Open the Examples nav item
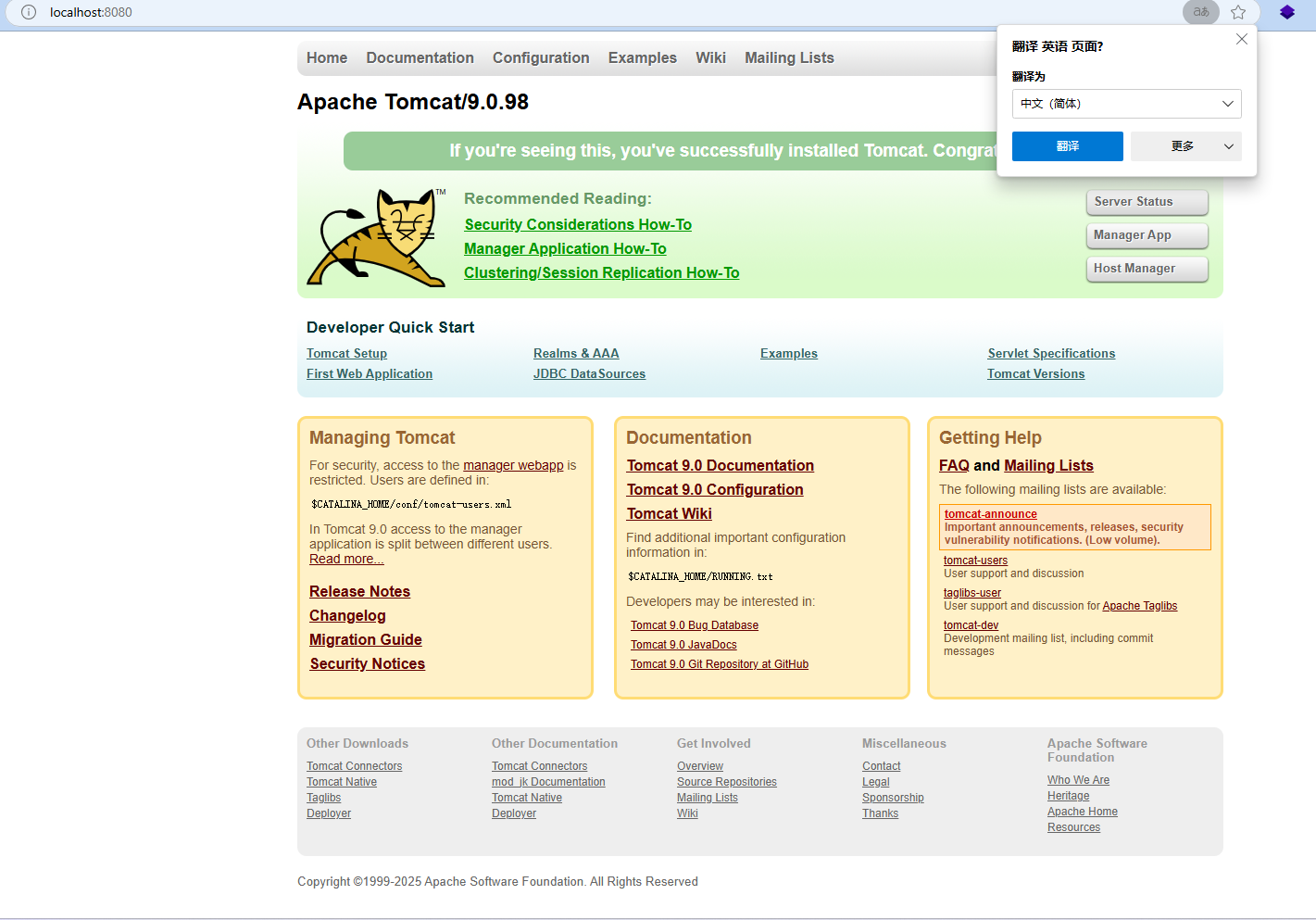Viewport: 1316px width, 920px height. coord(643,57)
